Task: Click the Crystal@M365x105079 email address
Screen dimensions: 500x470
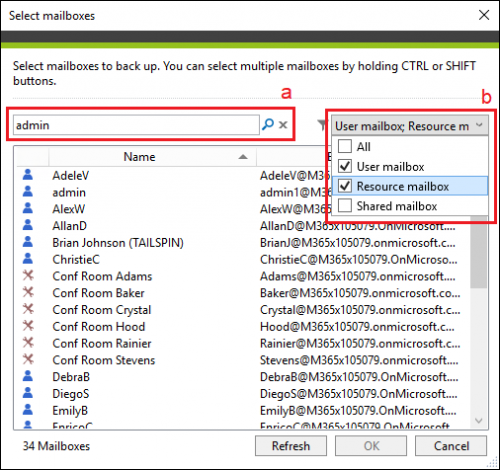Action: click(x=360, y=310)
